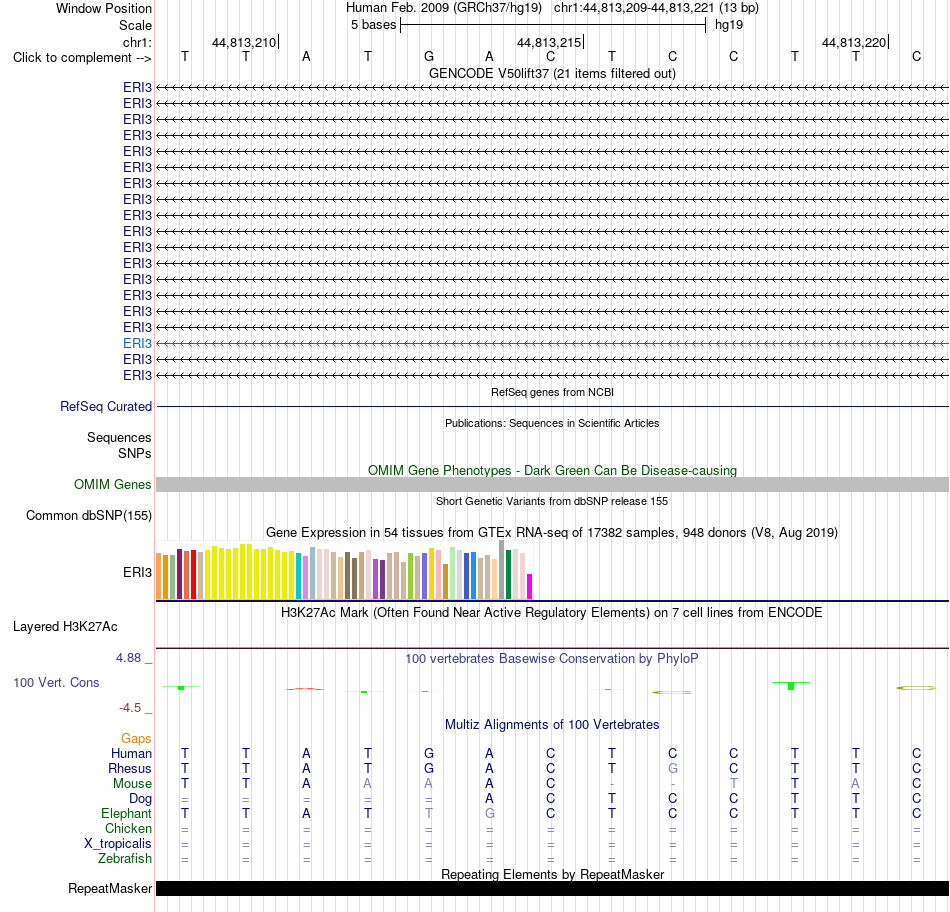Select the Chicken species row label
This screenshot has width=950, height=912.
pos(128,828)
